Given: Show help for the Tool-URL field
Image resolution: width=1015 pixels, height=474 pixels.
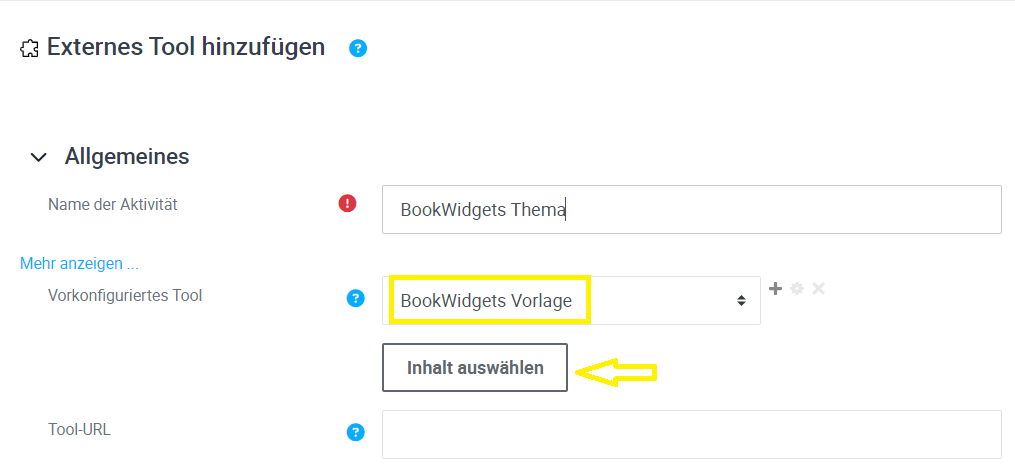Looking at the screenshot, I should tap(355, 432).
